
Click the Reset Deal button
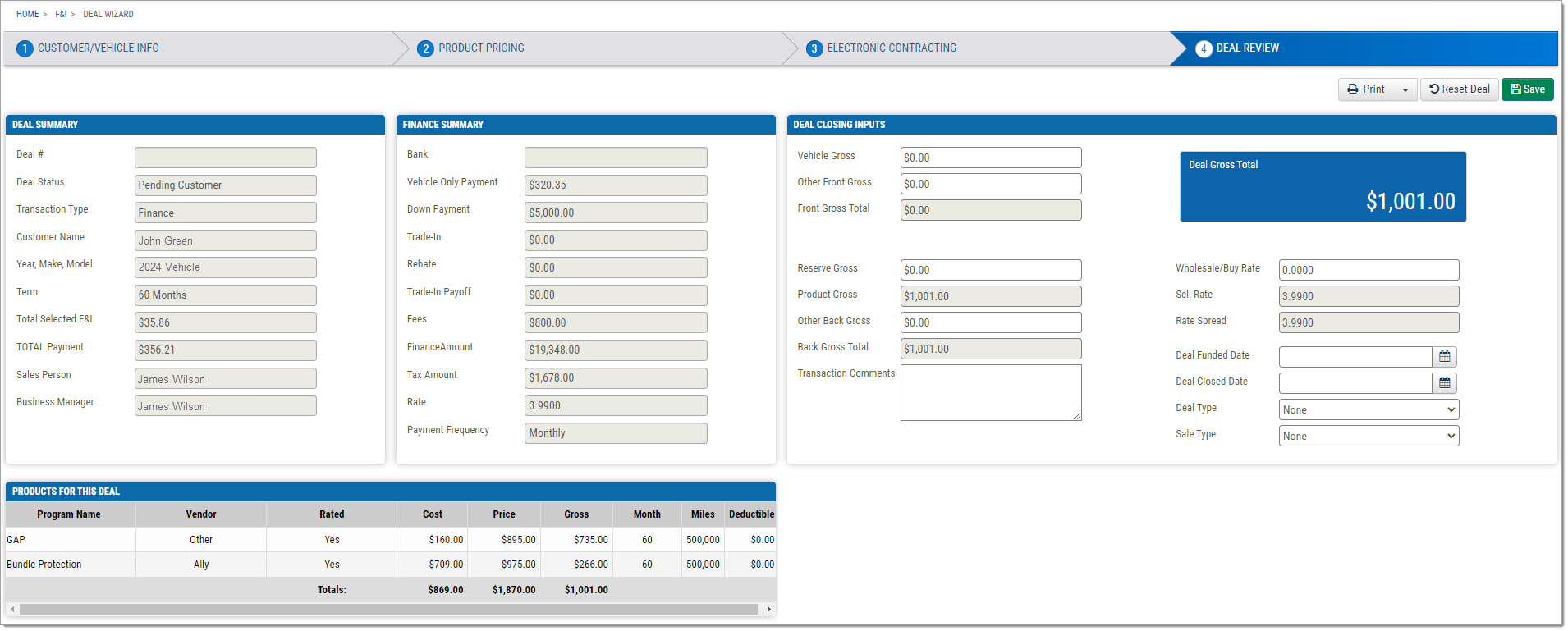[x=1460, y=89]
